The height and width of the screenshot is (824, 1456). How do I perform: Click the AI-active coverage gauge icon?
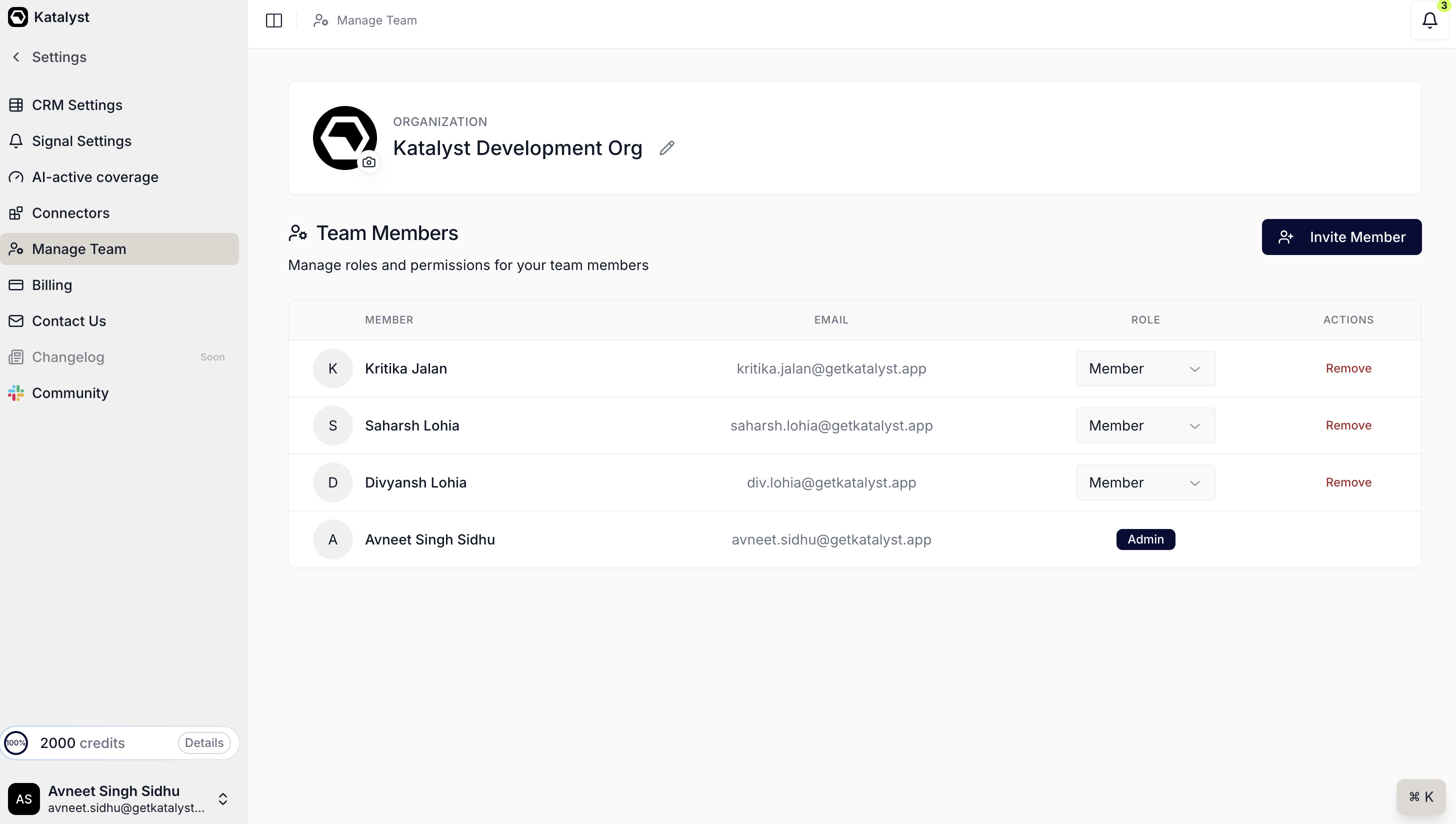[16, 177]
